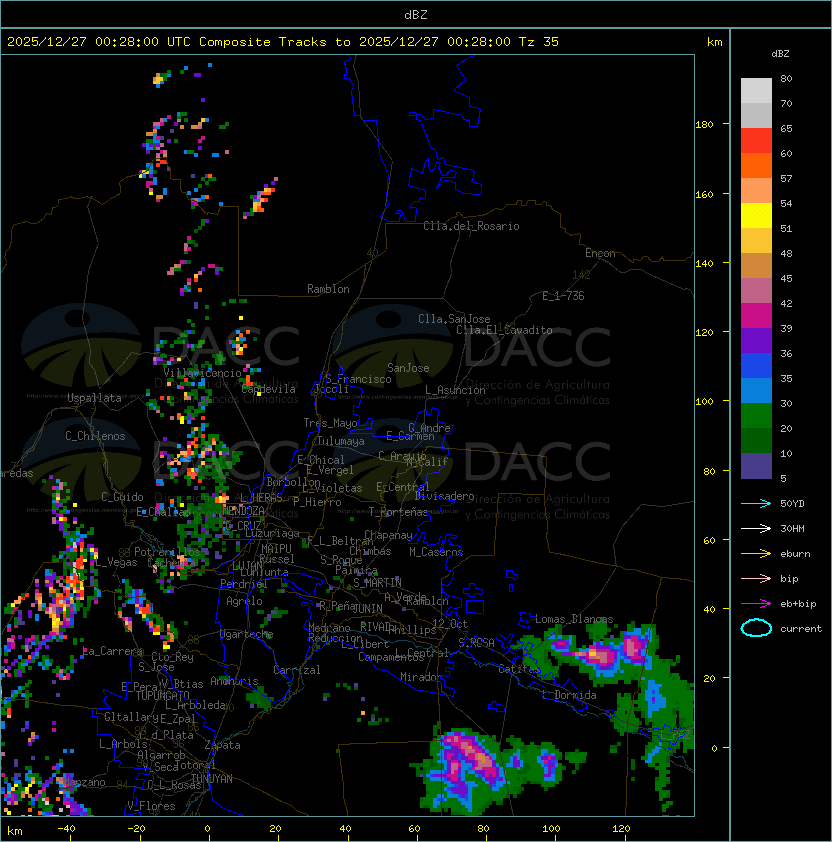Click the 'L_Asuncion' map label
832x842 pixels.
tap(455, 390)
